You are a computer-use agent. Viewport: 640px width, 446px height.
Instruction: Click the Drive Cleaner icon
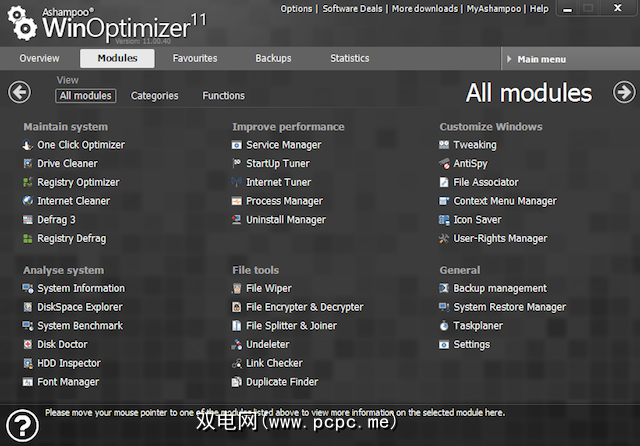pyautogui.click(x=27, y=164)
